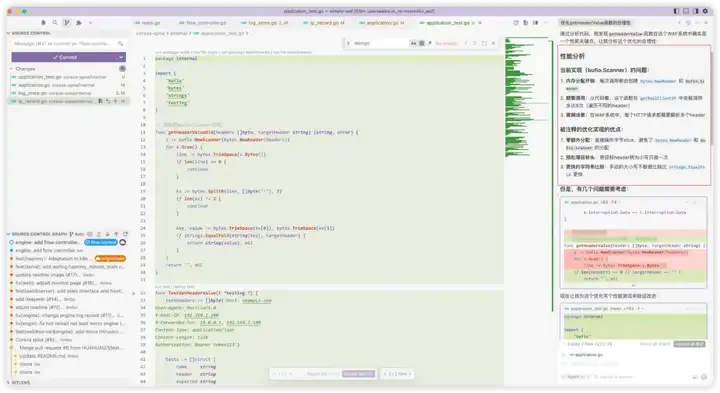The image size is (720, 393).
Task: Open the Explorer files icon in sidebar
Action: (43, 22)
